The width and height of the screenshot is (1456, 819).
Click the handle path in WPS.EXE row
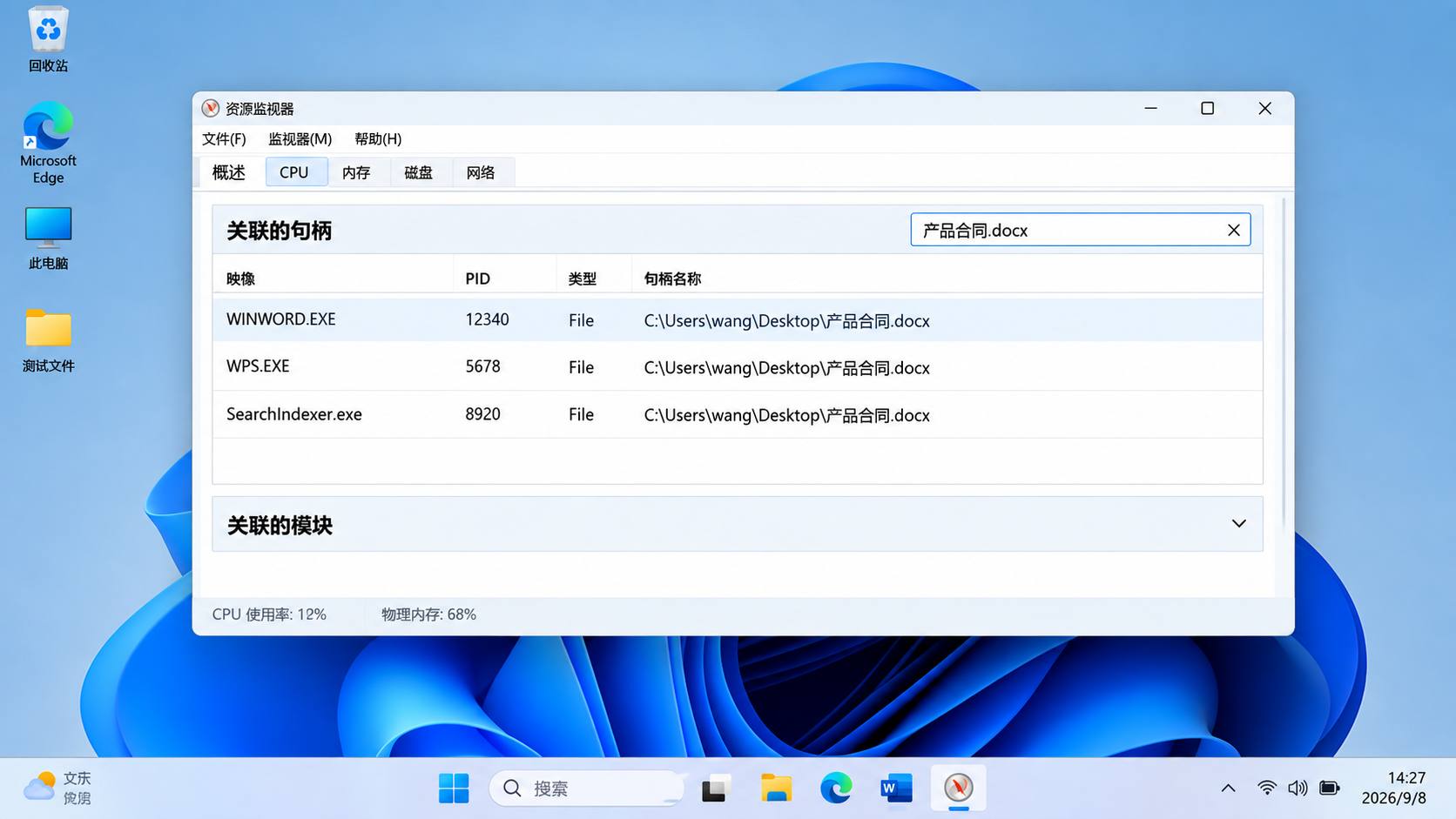click(x=786, y=368)
